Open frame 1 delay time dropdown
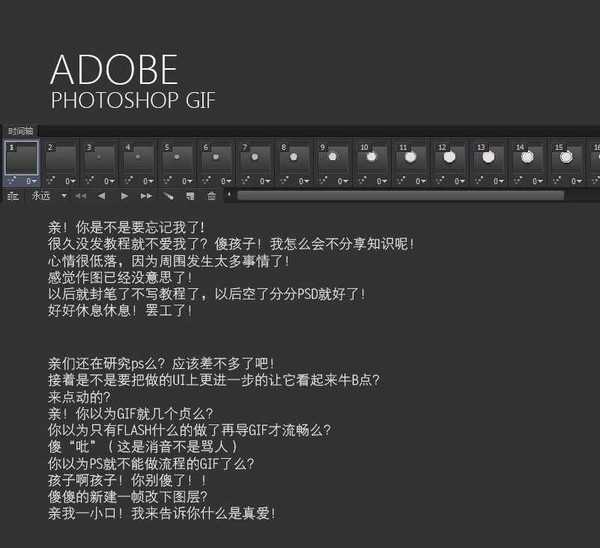 [32, 181]
